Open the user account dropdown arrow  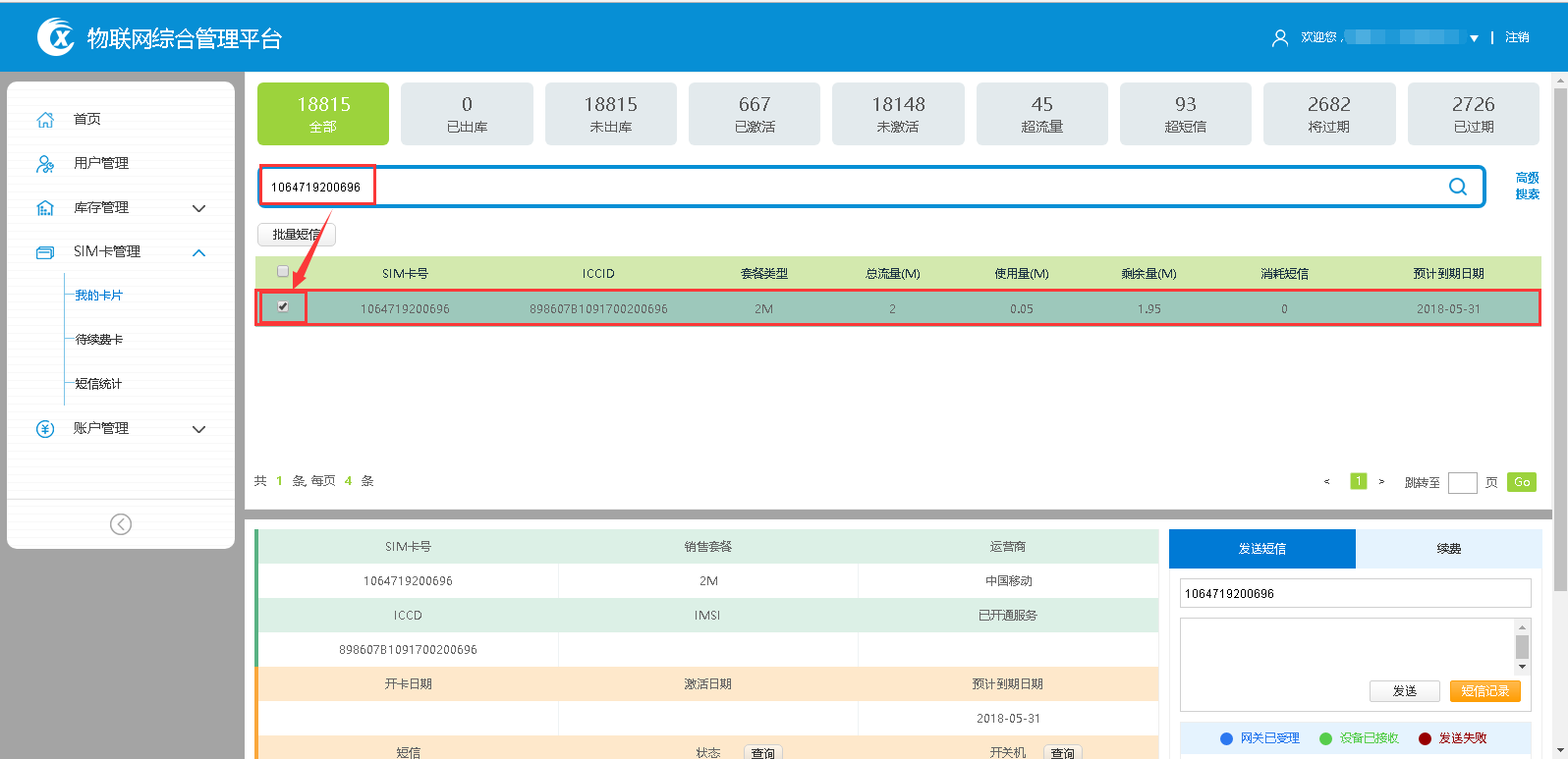pyautogui.click(x=1474, y=38)
